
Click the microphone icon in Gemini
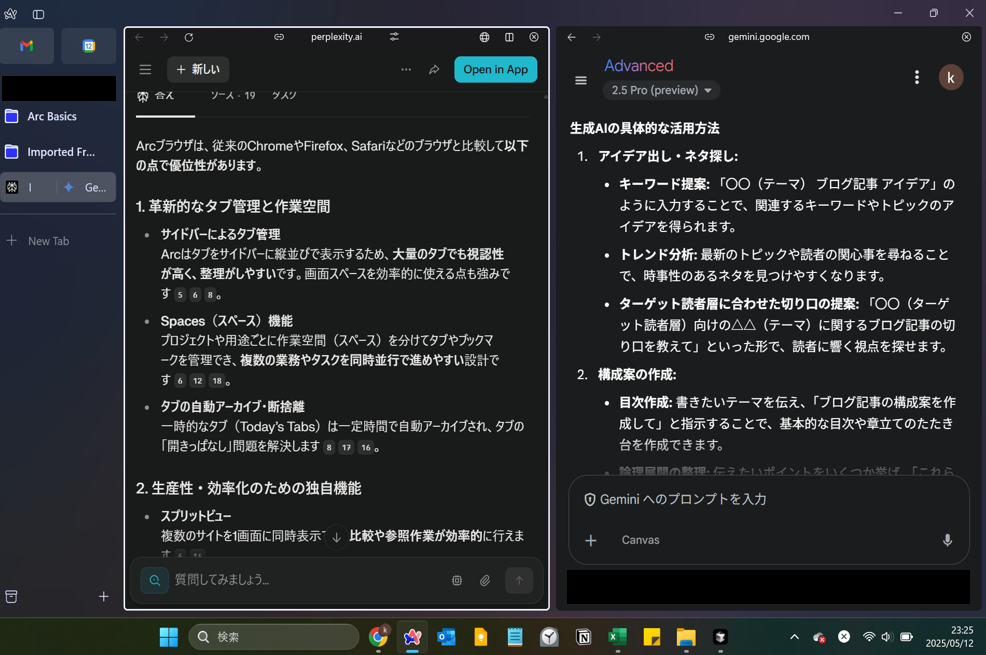click(947, 540)
